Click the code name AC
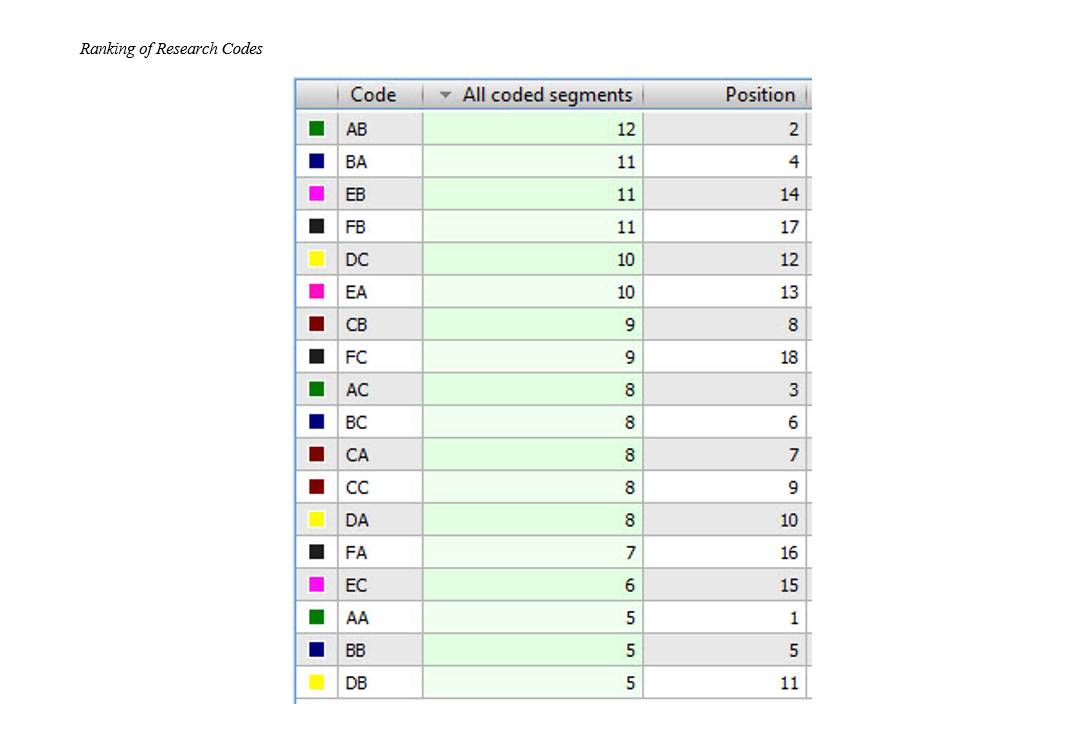 pyautogui.click(x=357, y=390)
